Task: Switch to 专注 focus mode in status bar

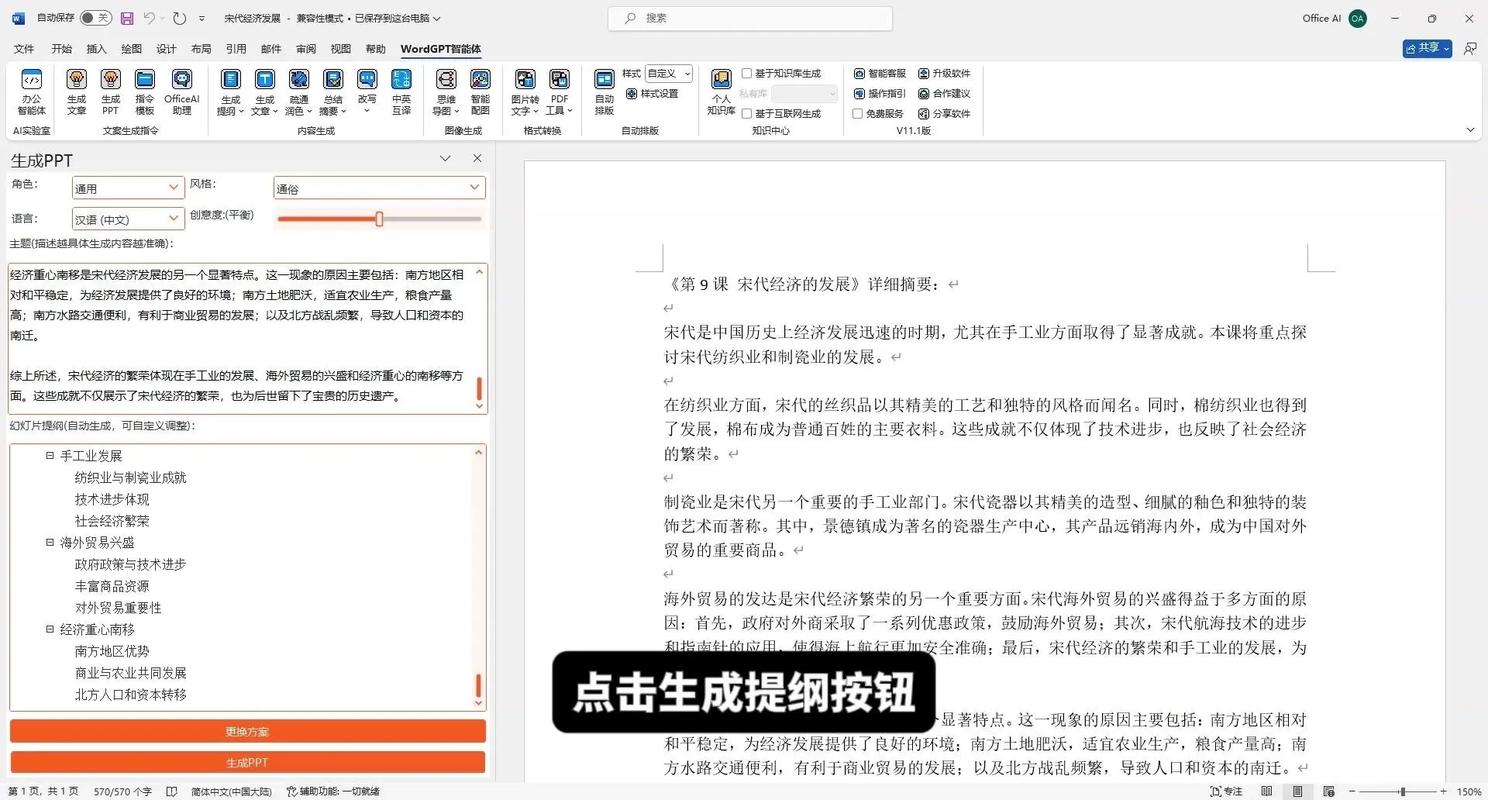Action: click(1226, 791)
